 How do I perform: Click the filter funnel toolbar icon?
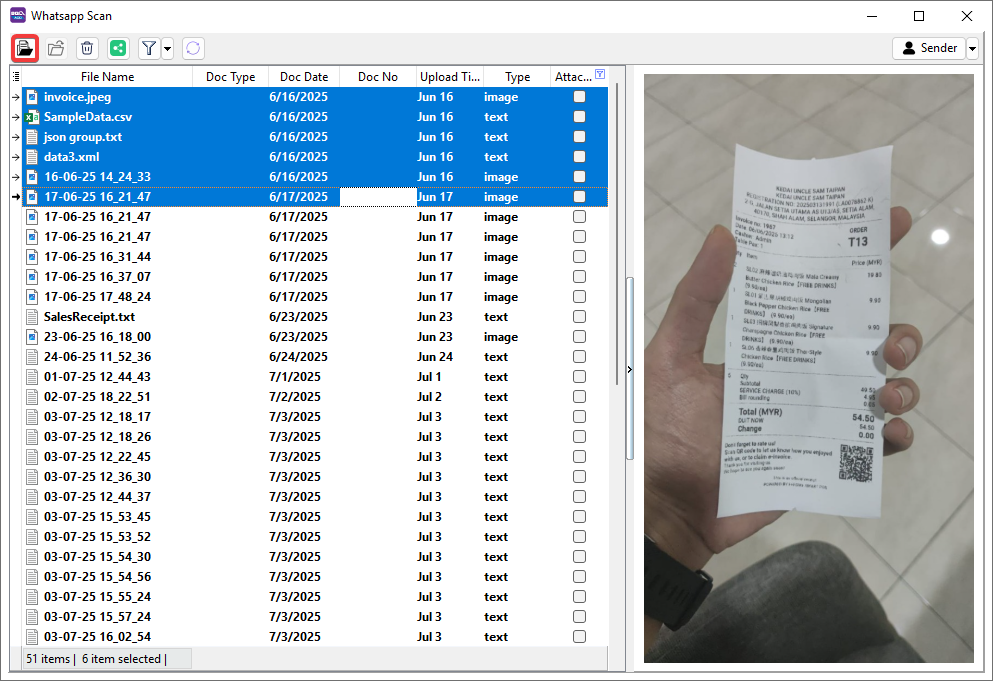[149, 48]
